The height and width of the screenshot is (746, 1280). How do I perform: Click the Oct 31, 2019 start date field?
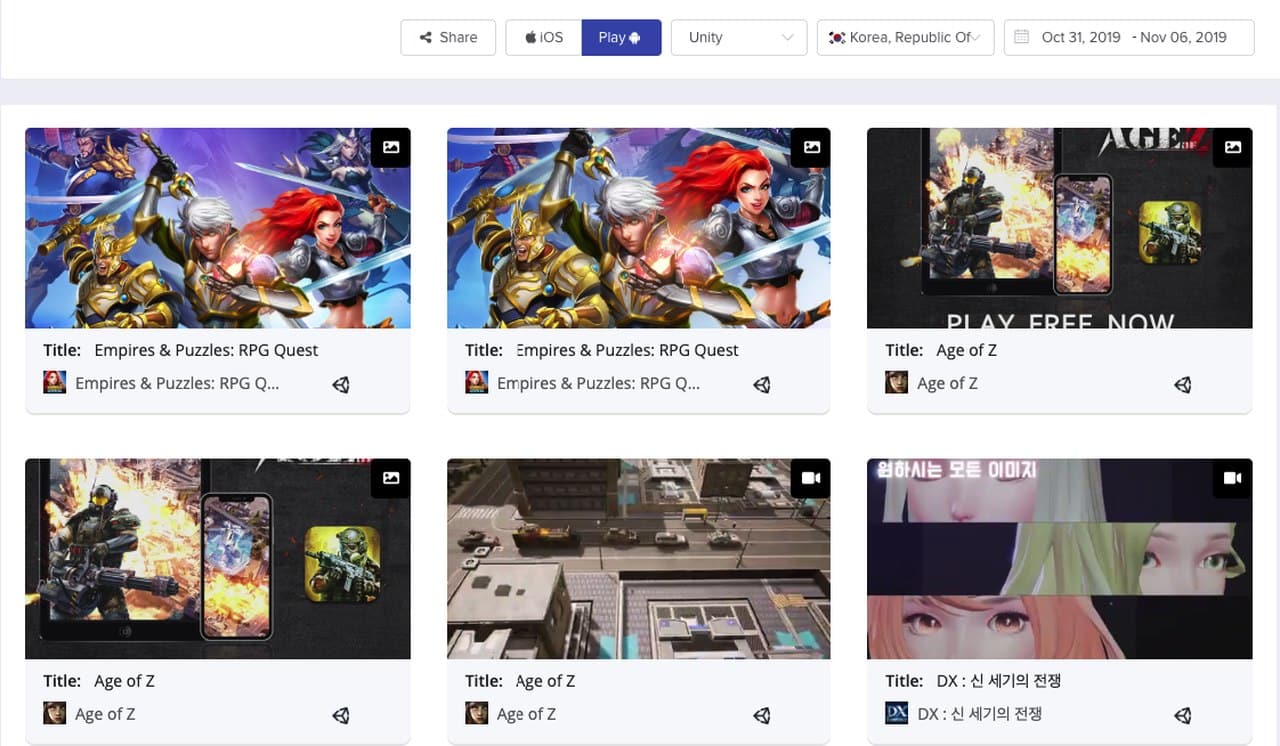[1081, 37]
